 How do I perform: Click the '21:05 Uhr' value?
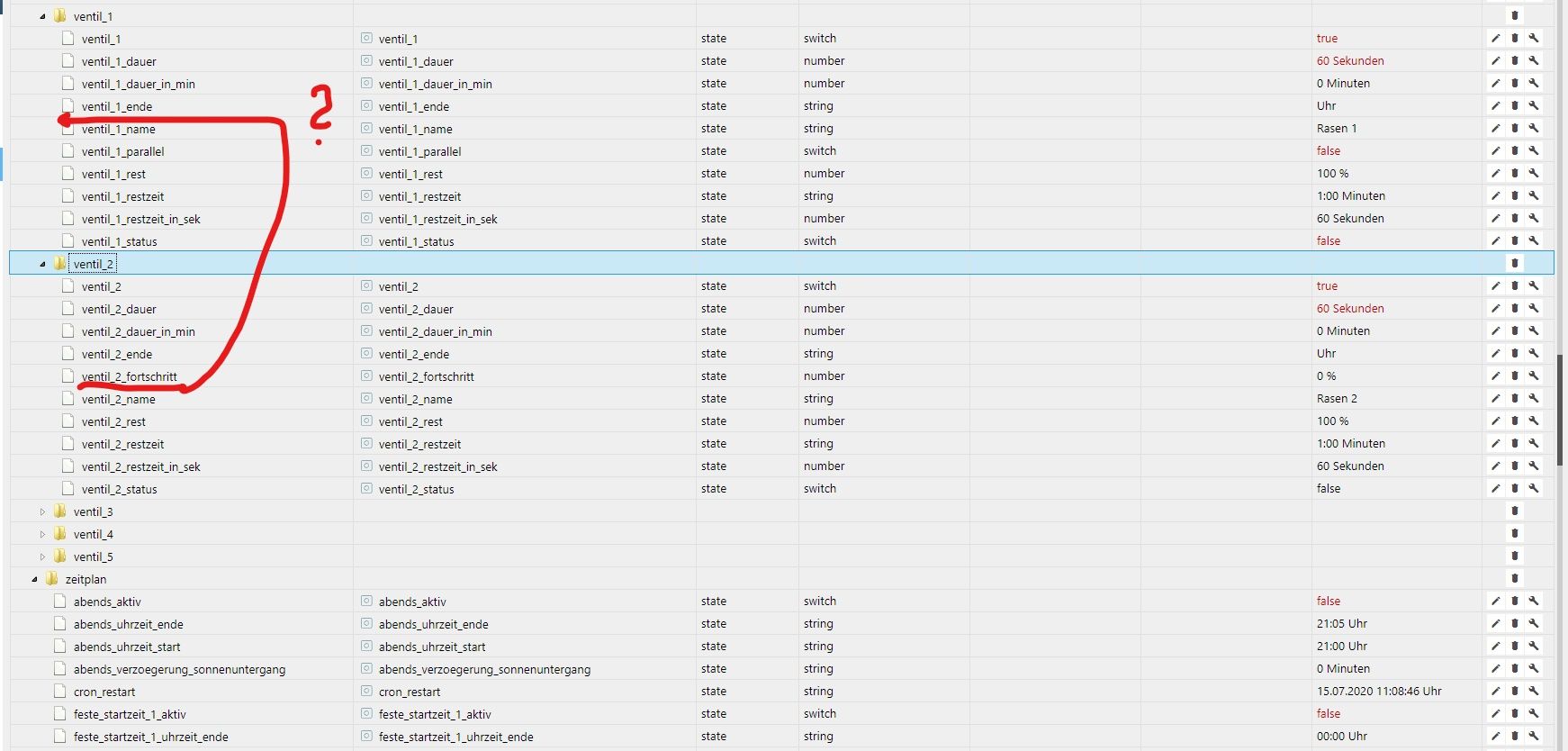pyautogui.click(x=1341, y=623)
